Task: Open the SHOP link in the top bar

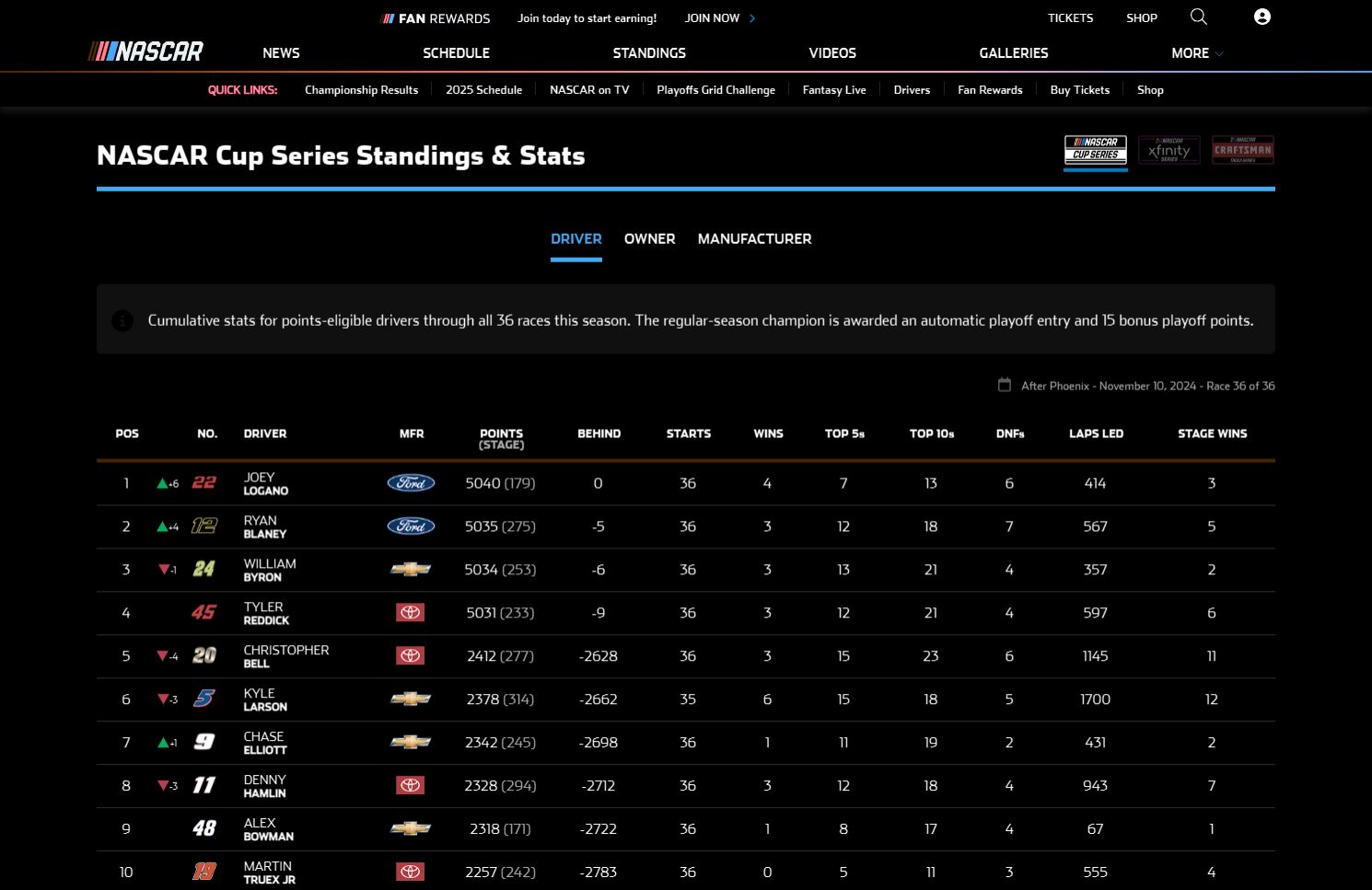Action: click(x=1142, y=18)
